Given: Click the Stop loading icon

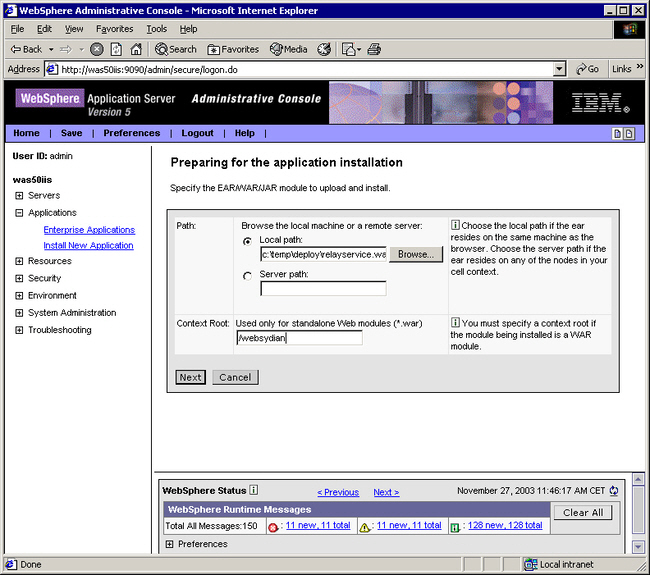Looking at the screenshot, I should coord(97,49).
